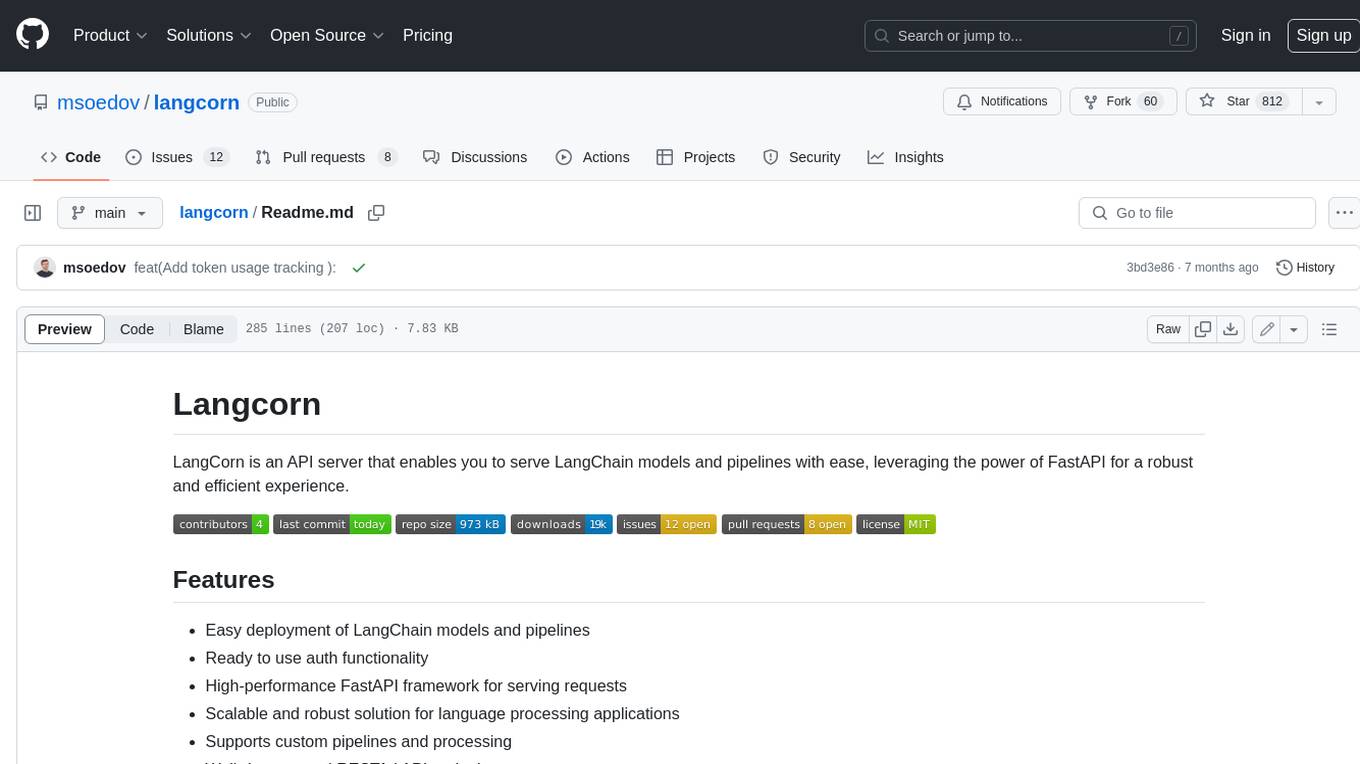Open the Security tab

click(x=801, y=157)
